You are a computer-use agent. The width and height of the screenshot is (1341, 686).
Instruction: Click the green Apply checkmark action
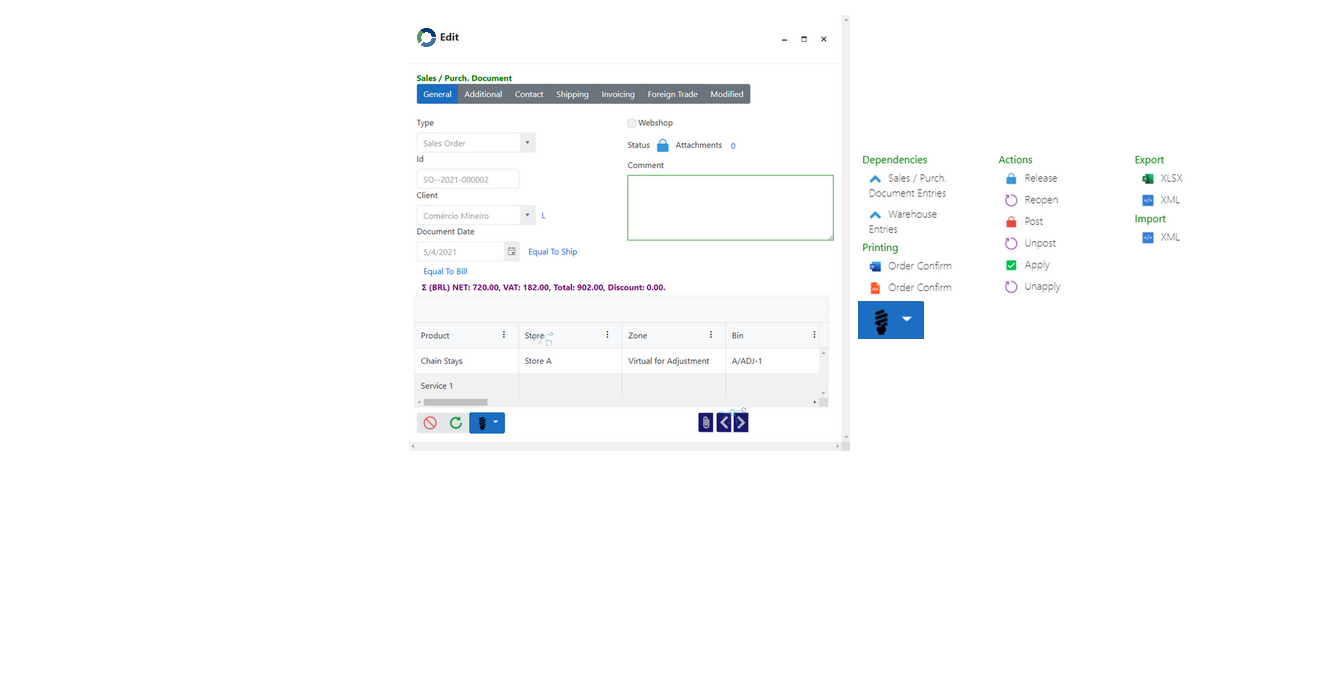click(x=1011, y=265)
